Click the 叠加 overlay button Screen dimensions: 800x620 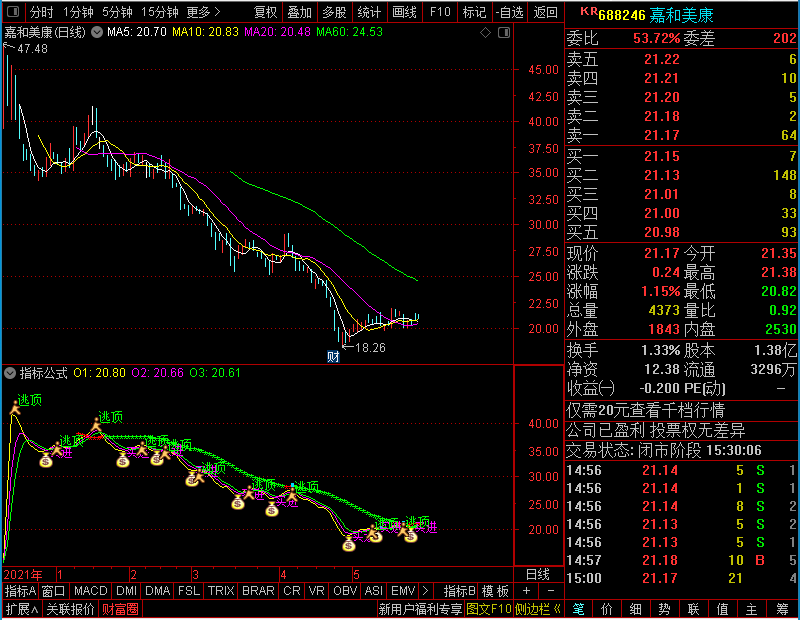point(299,12)
